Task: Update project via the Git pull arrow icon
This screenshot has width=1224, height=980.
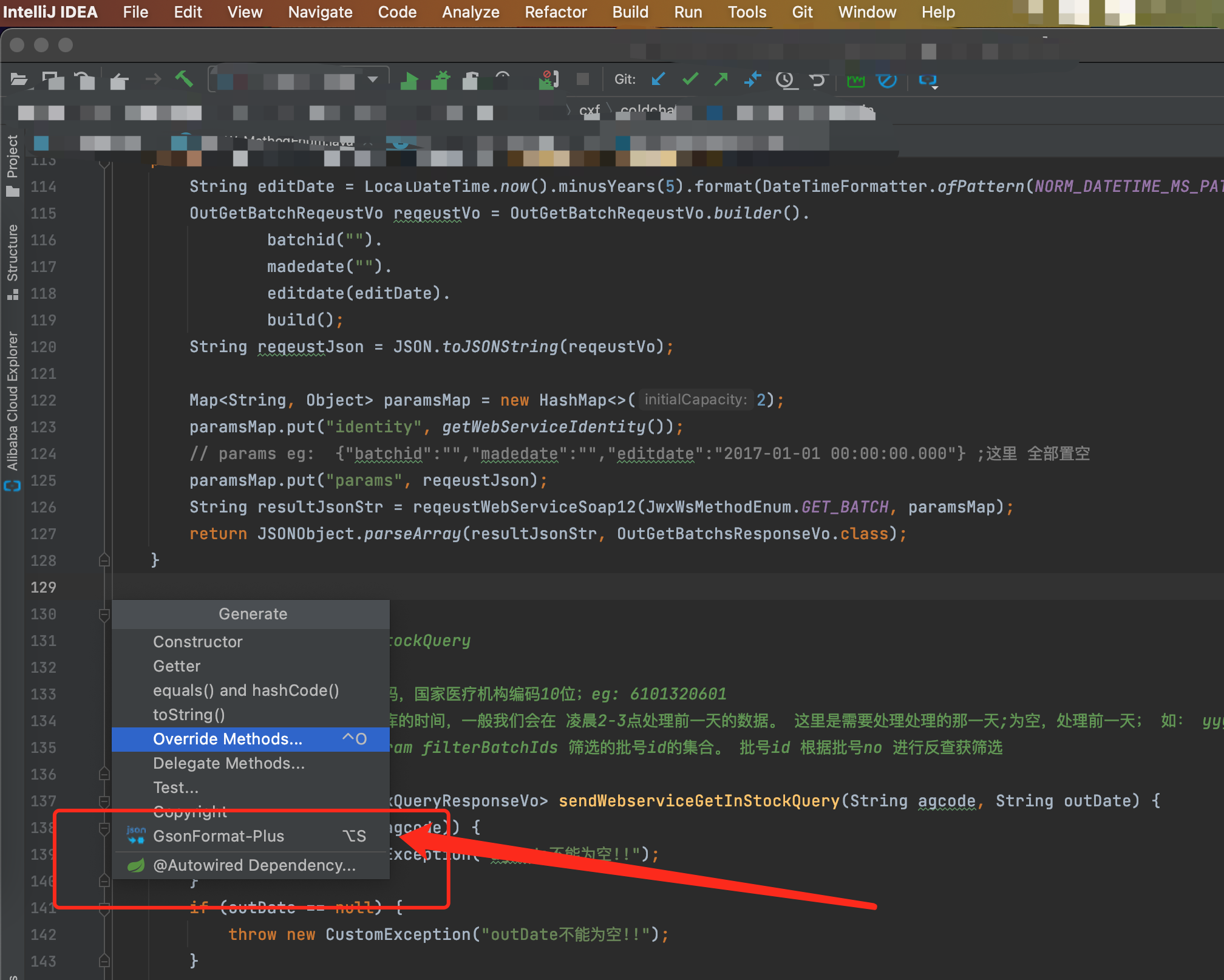Action: coord(659,80)
